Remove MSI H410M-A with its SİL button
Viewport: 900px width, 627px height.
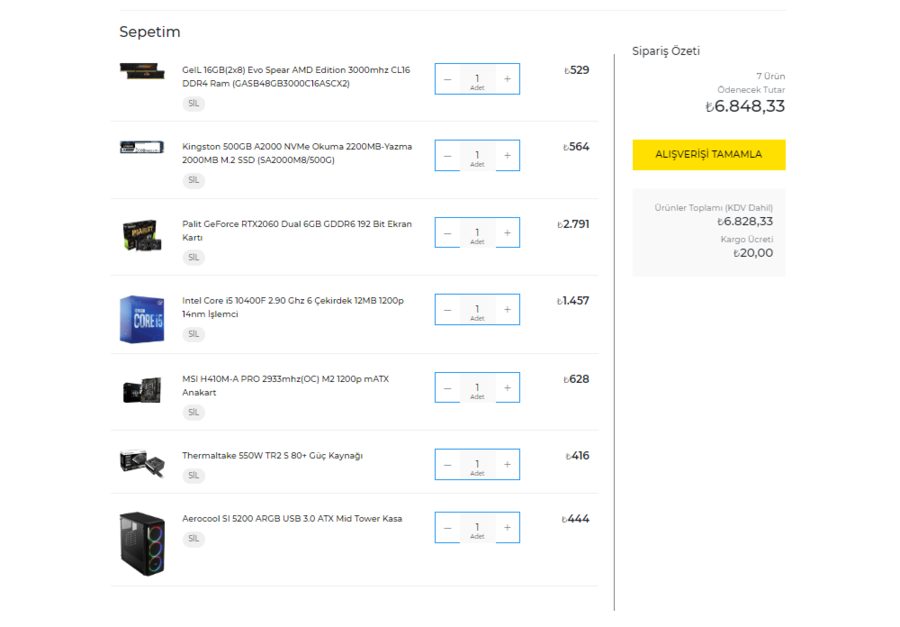pyautogui.click(x=193, y=413)
